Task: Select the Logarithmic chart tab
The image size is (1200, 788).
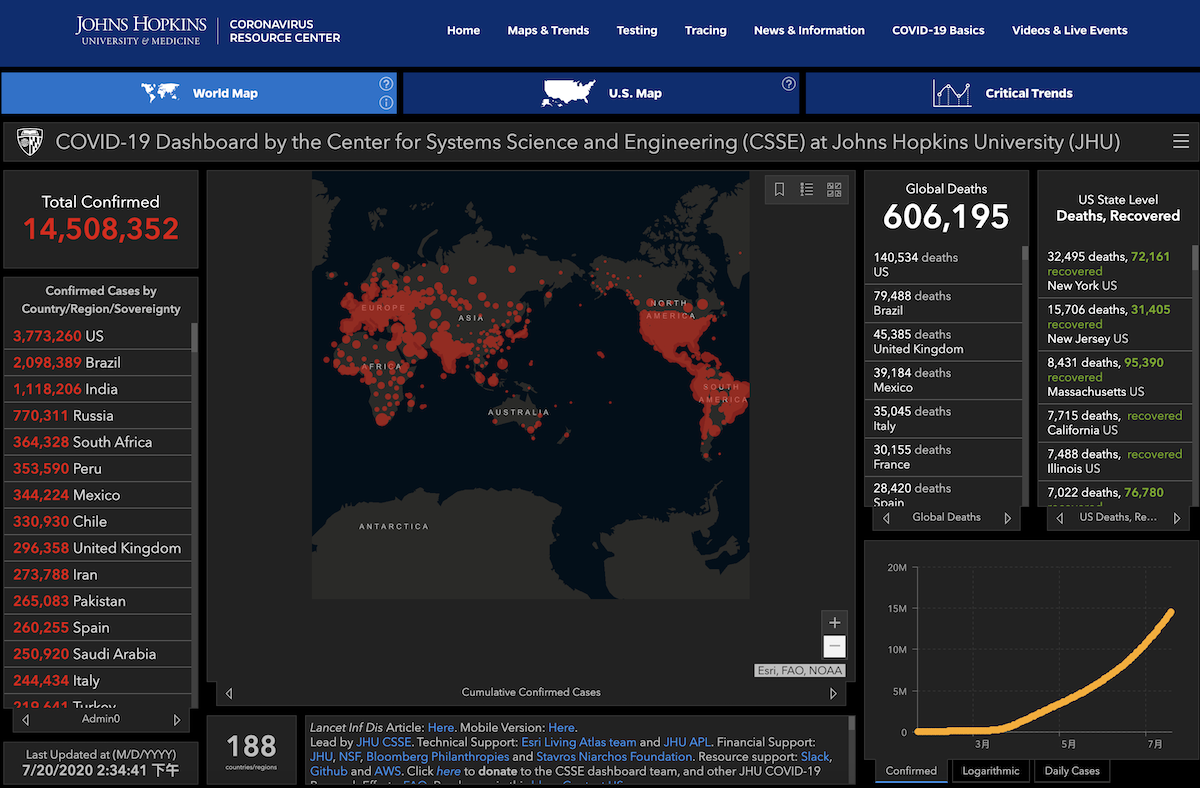Action: tap(991, 771)
